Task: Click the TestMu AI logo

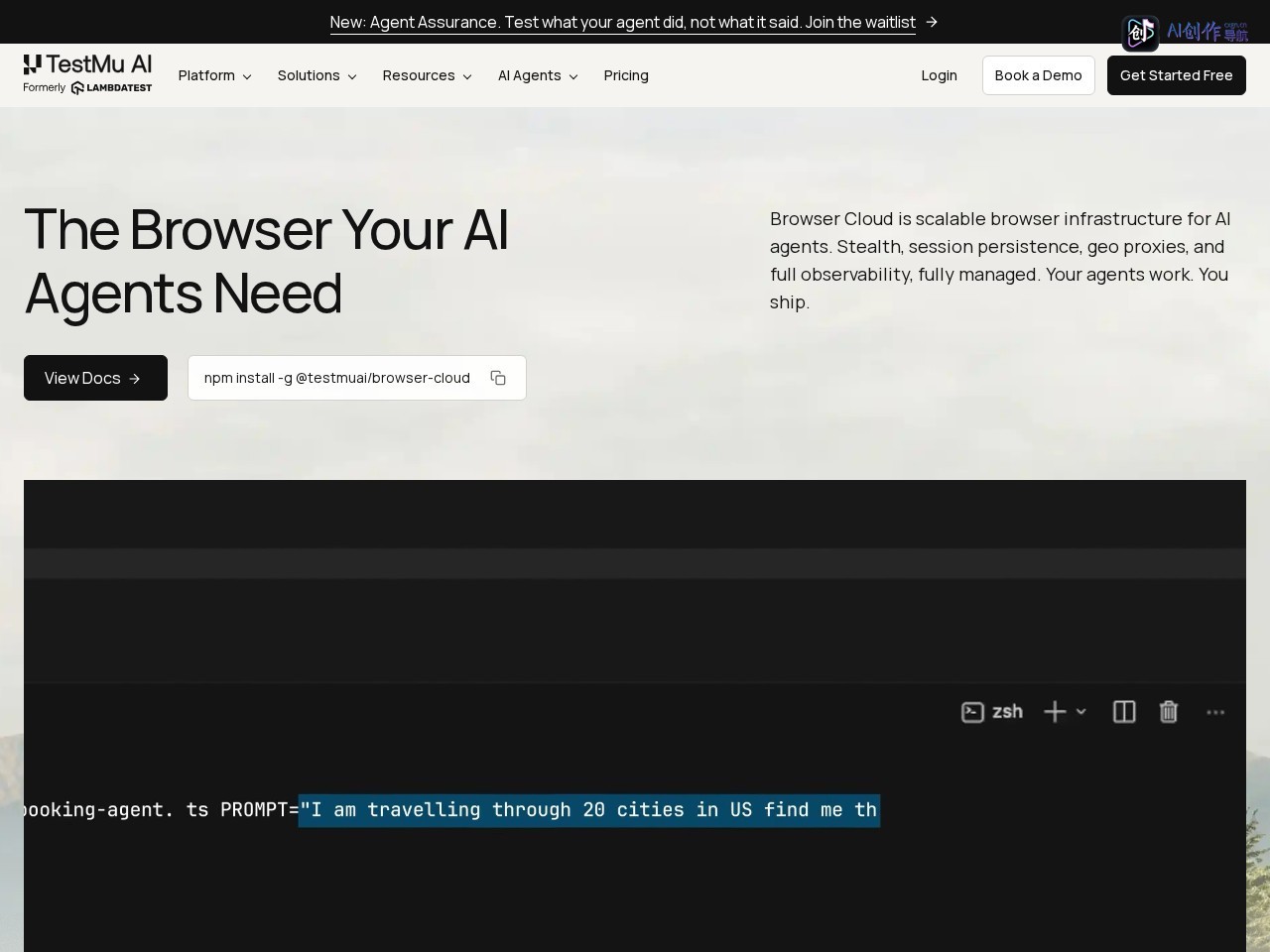Action: [87, 65]
